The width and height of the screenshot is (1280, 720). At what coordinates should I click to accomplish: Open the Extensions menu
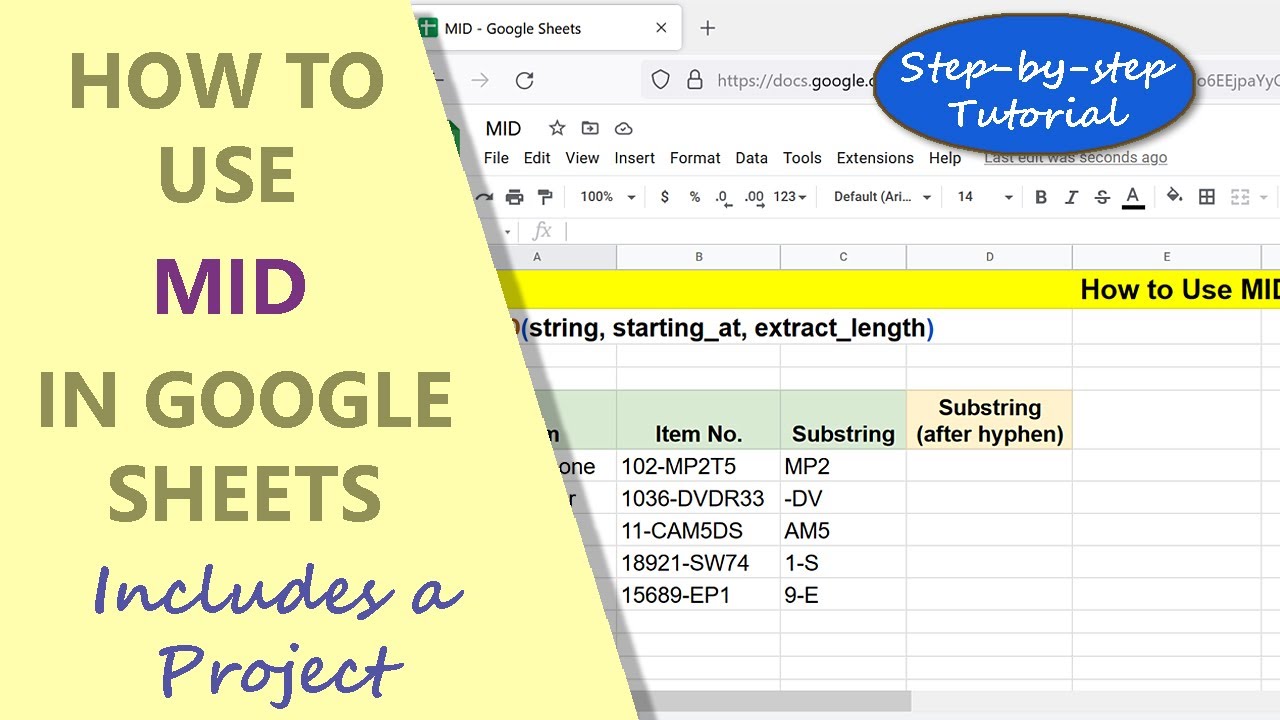[x=875, y=158]
